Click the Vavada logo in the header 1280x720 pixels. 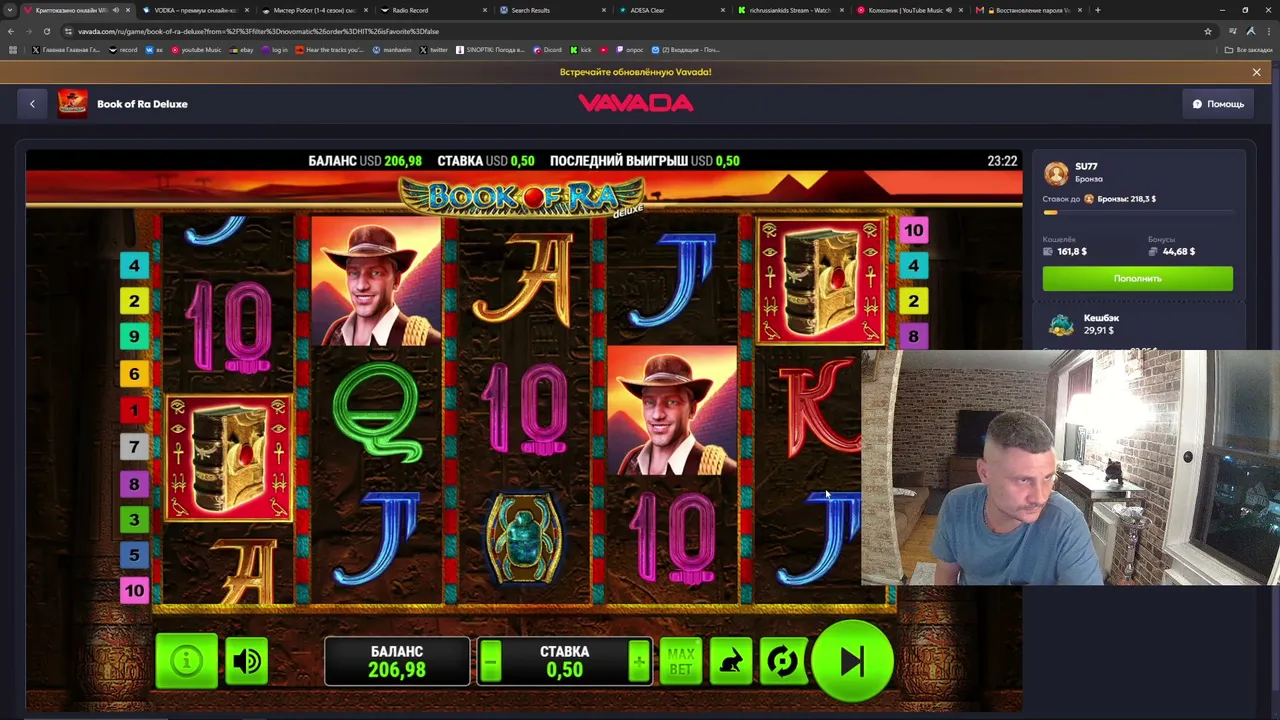coord(636,103)
